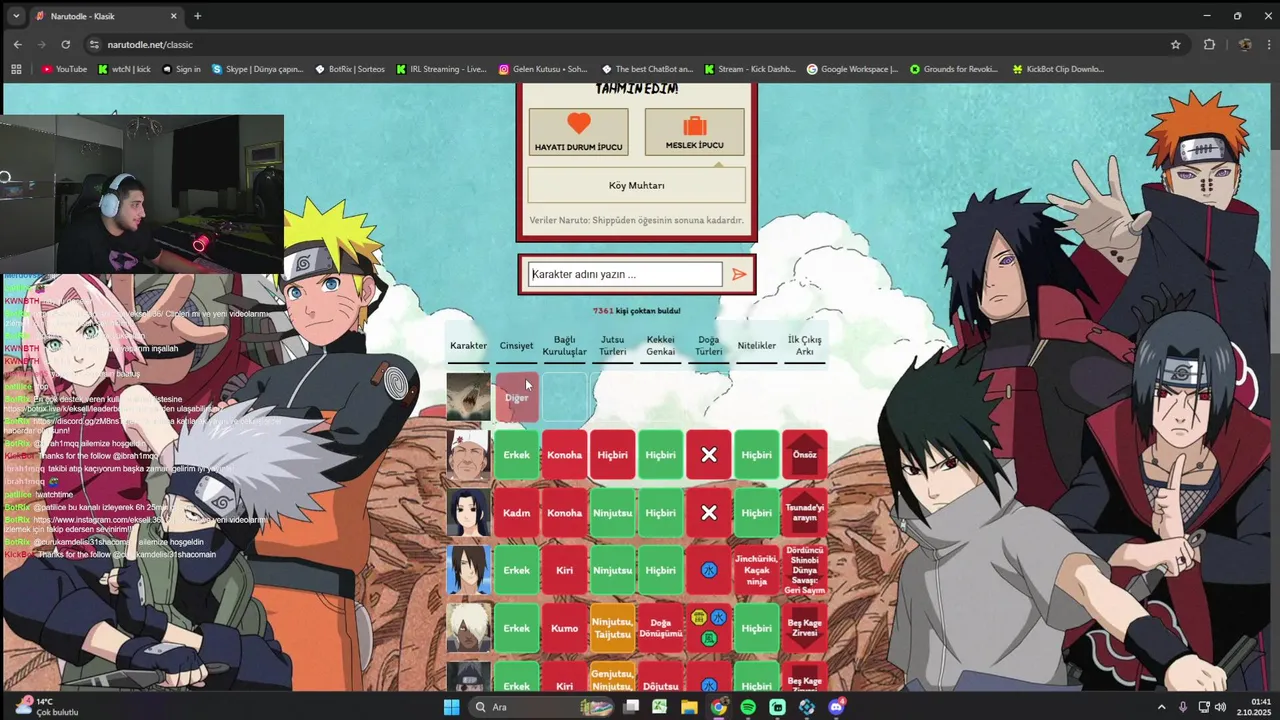Open the volume control in system tray
Screen dimensions: 1280x720
pos(1220,707)
